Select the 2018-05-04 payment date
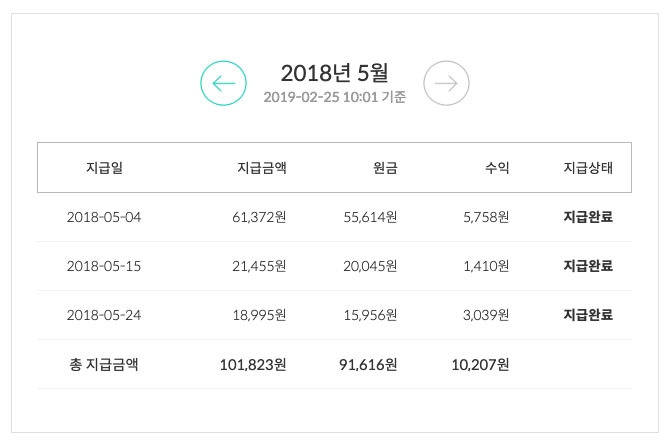Screen dimensions: 668x442 [x=104, y=217]
